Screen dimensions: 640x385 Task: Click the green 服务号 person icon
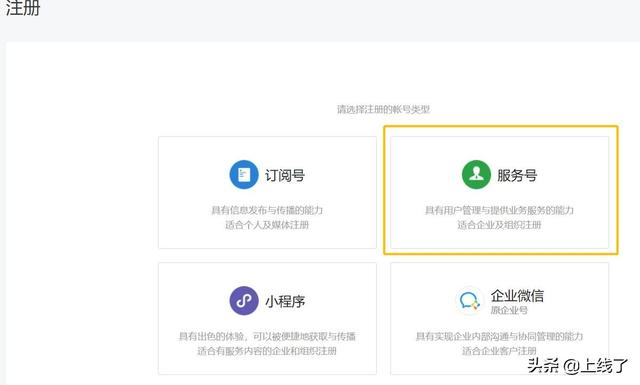476,175
